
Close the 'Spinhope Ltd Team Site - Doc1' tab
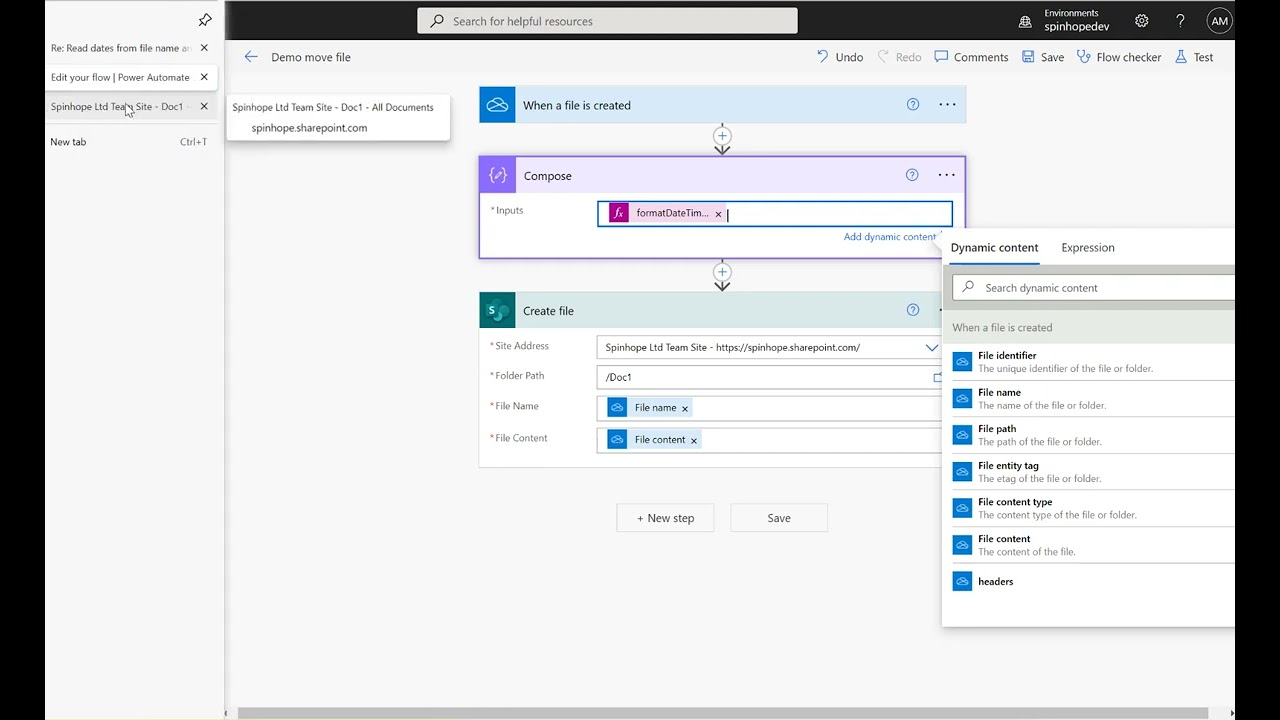pos(204,106)
